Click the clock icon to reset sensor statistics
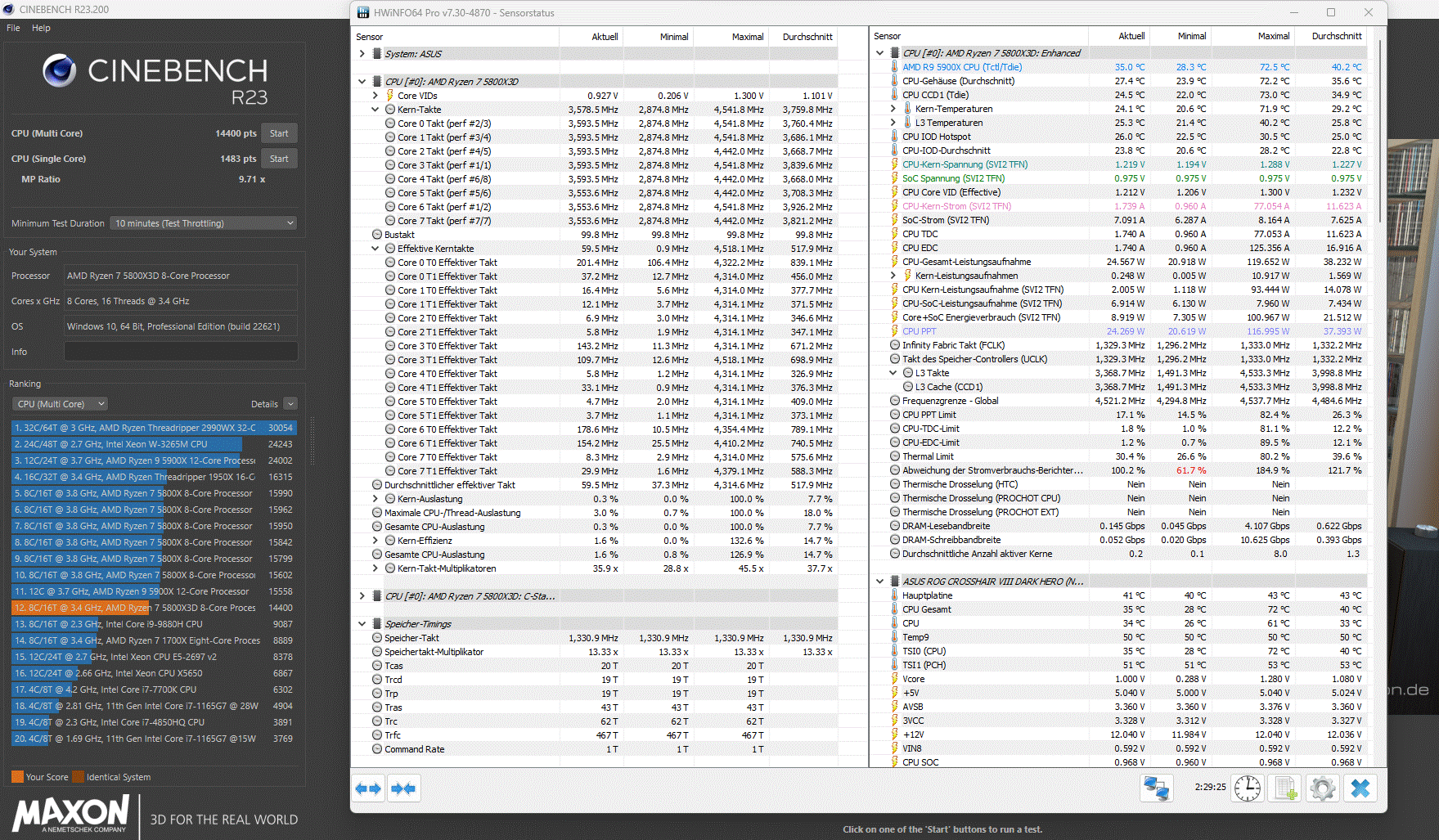 click(x=1248, y=788)
